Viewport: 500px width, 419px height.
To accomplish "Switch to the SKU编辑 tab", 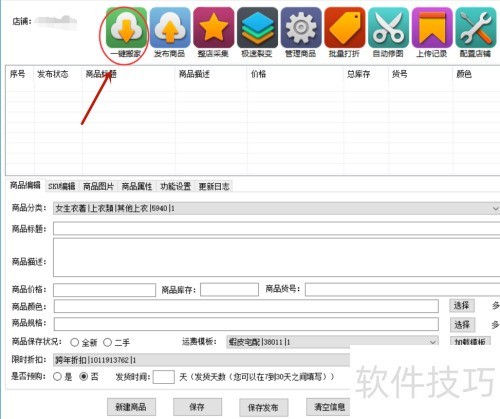I will tap(62, 186).
